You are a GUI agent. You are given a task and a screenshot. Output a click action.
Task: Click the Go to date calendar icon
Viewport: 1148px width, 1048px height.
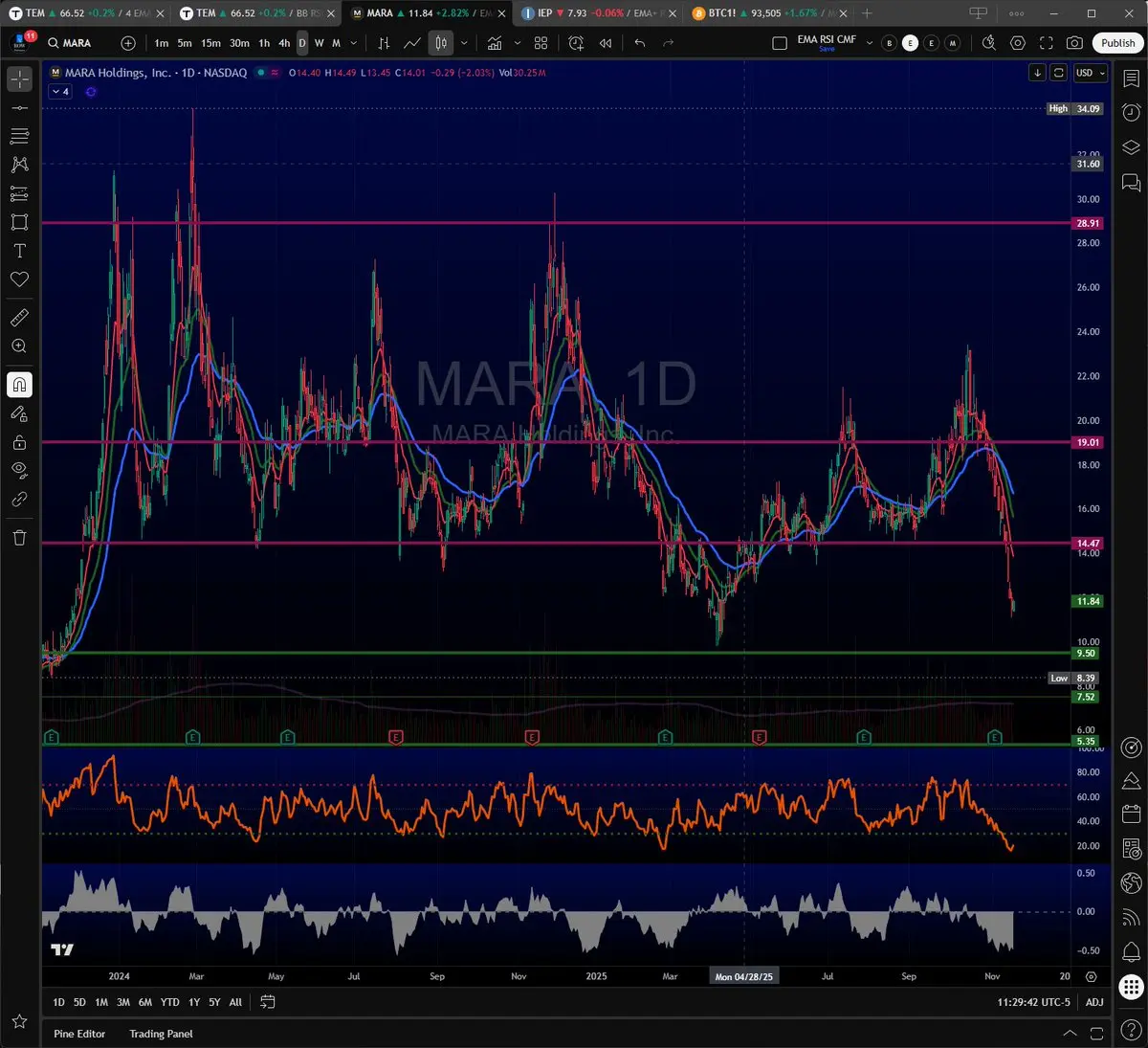(x=268, y=1002)
